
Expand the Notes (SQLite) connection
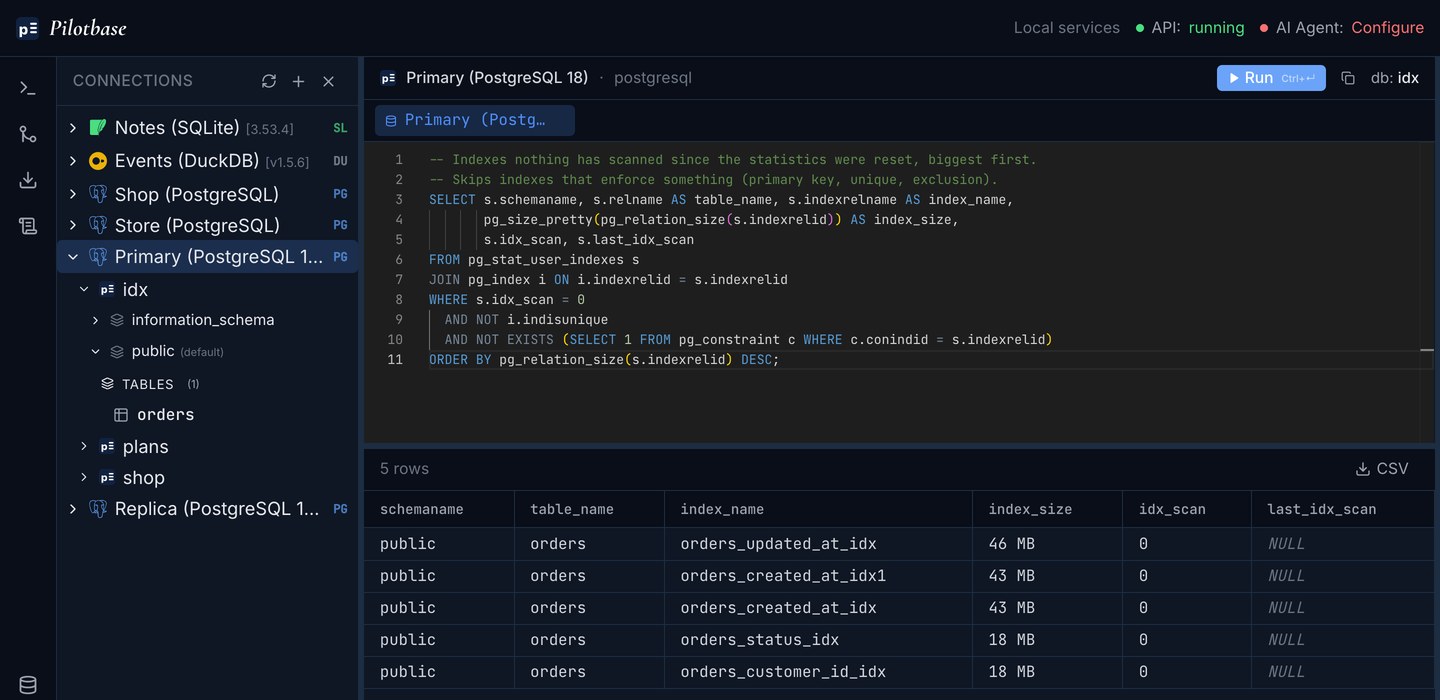pos(72,128)
